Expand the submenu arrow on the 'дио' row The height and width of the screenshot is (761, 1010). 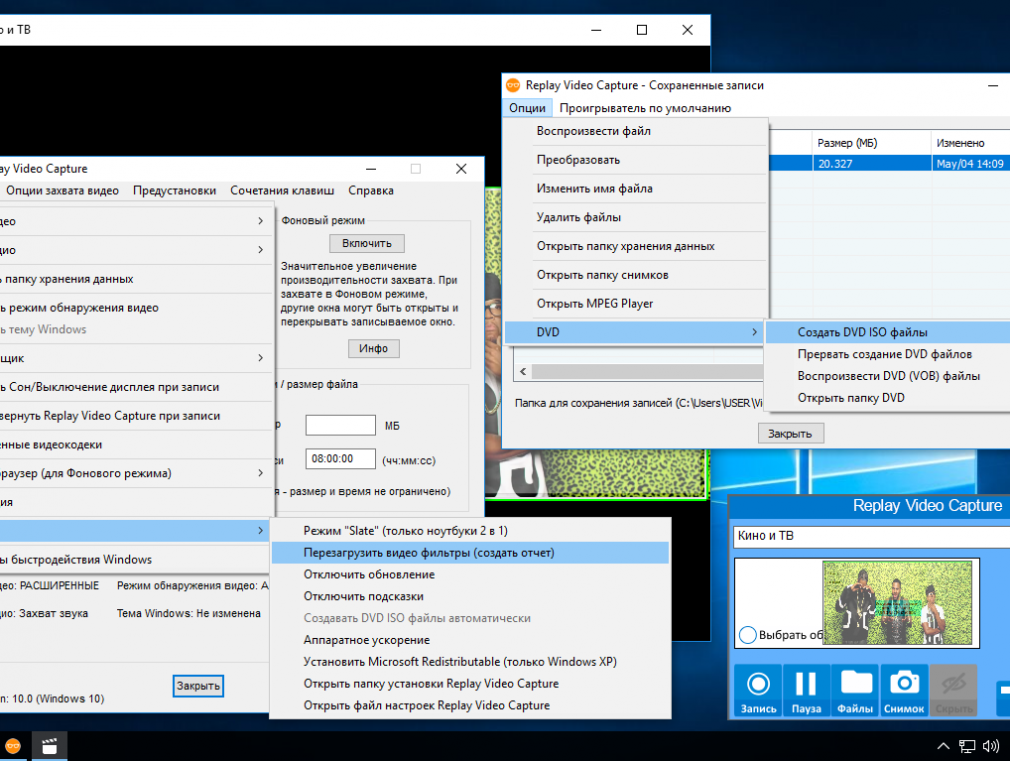[x=260, y=249]
